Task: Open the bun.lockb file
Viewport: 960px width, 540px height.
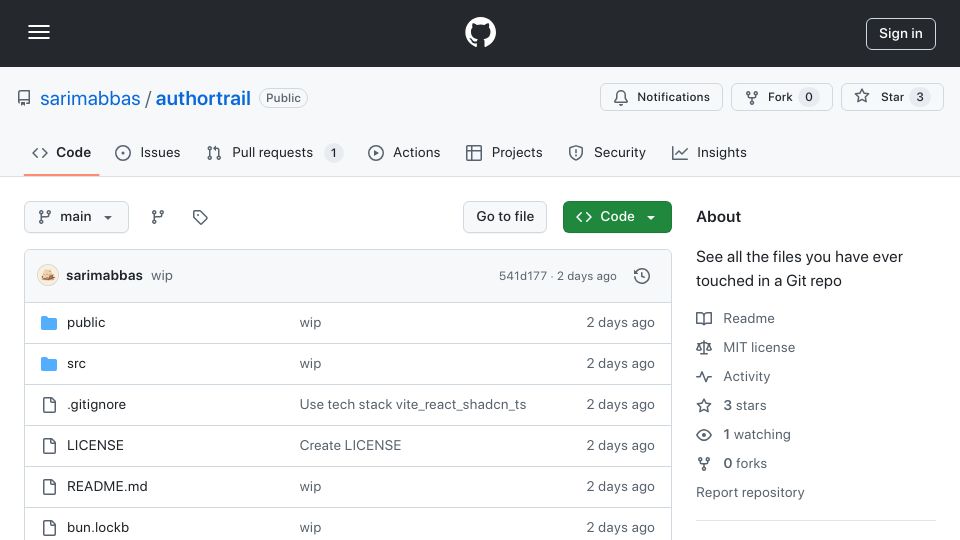Action: click(98, 528)
